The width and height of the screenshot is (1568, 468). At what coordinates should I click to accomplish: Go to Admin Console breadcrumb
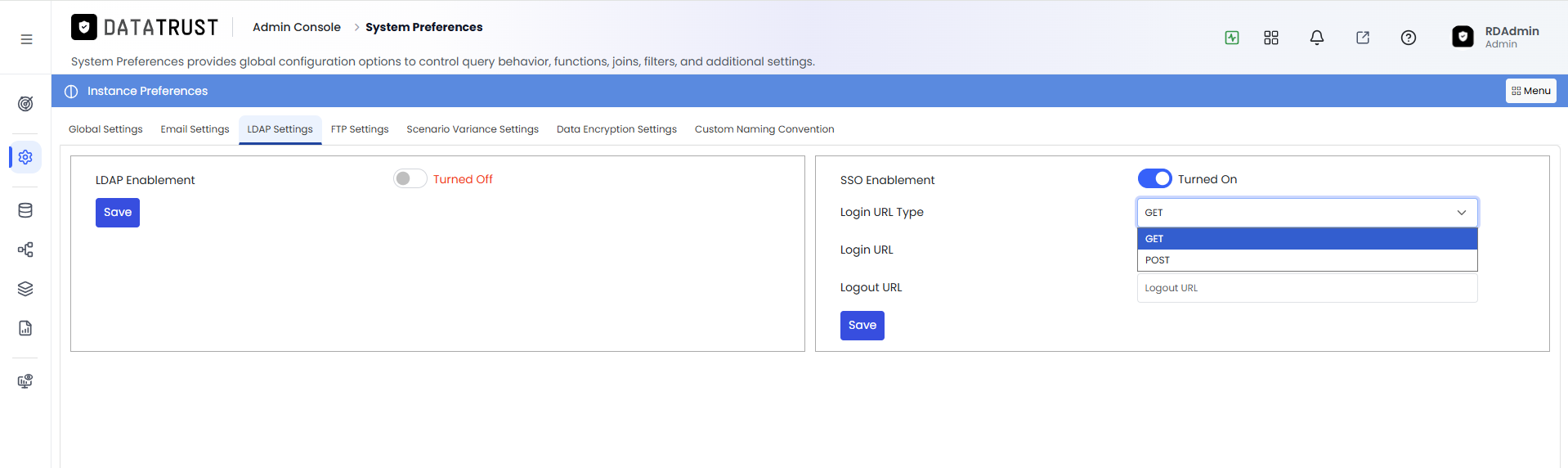tap(297, 27)
